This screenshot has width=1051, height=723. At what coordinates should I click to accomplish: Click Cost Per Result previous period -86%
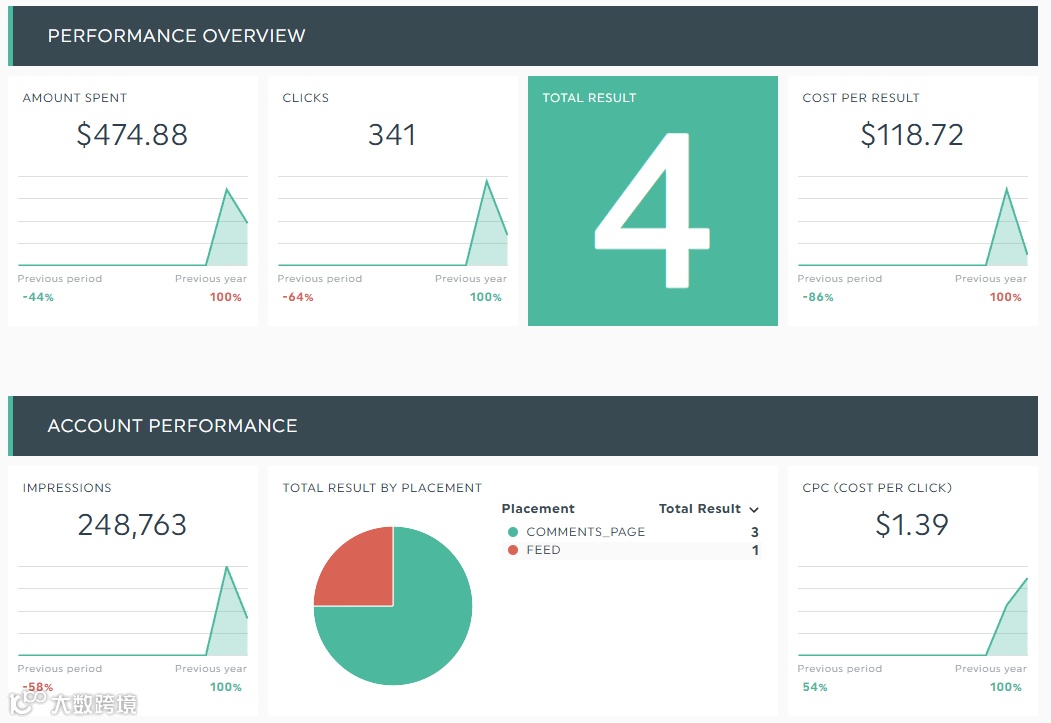point(818,297)
